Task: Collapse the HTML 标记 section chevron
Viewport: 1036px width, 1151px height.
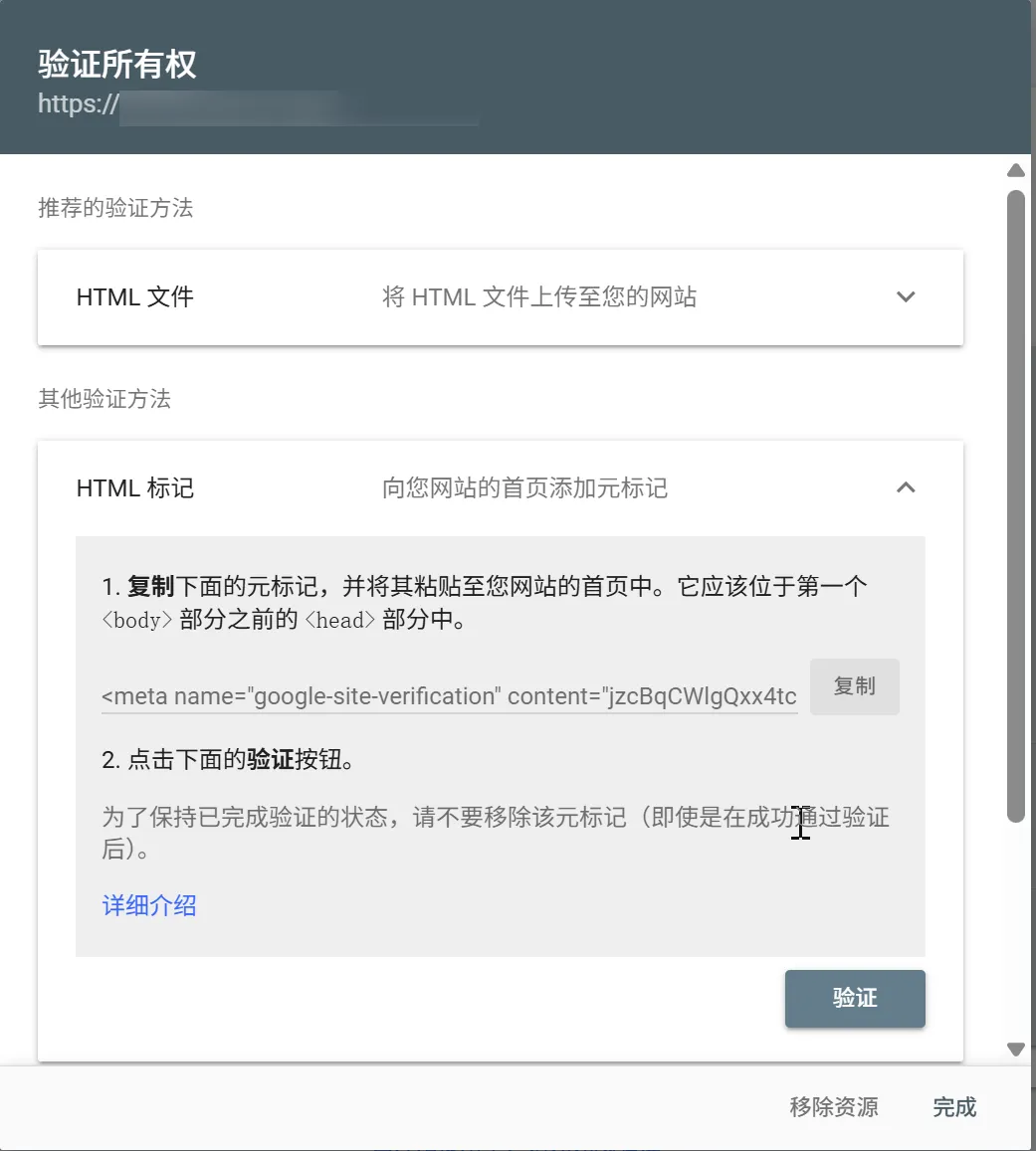Action: 905,487
